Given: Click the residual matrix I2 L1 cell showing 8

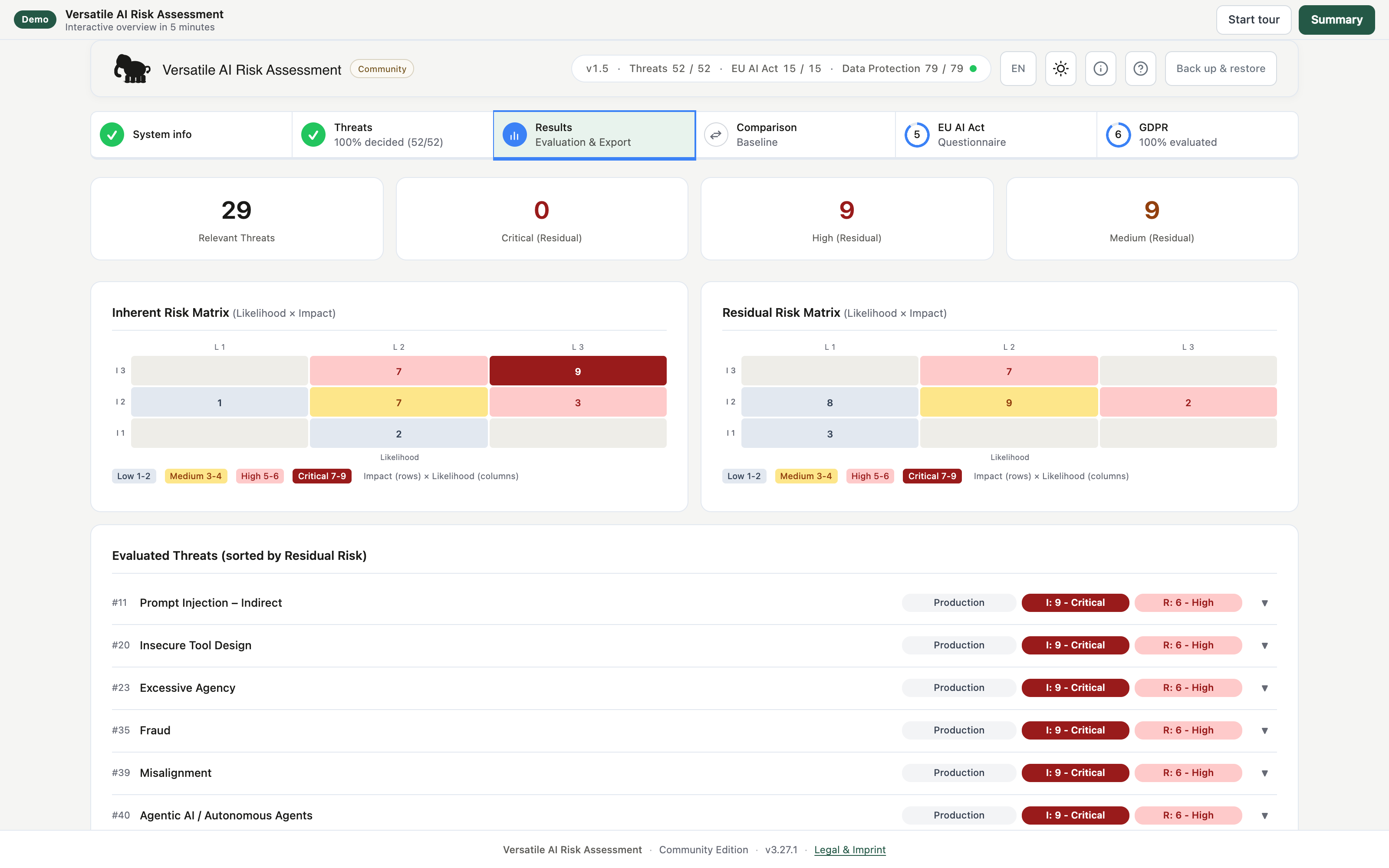Looking at the screenshot, I should tap(829, 402).
